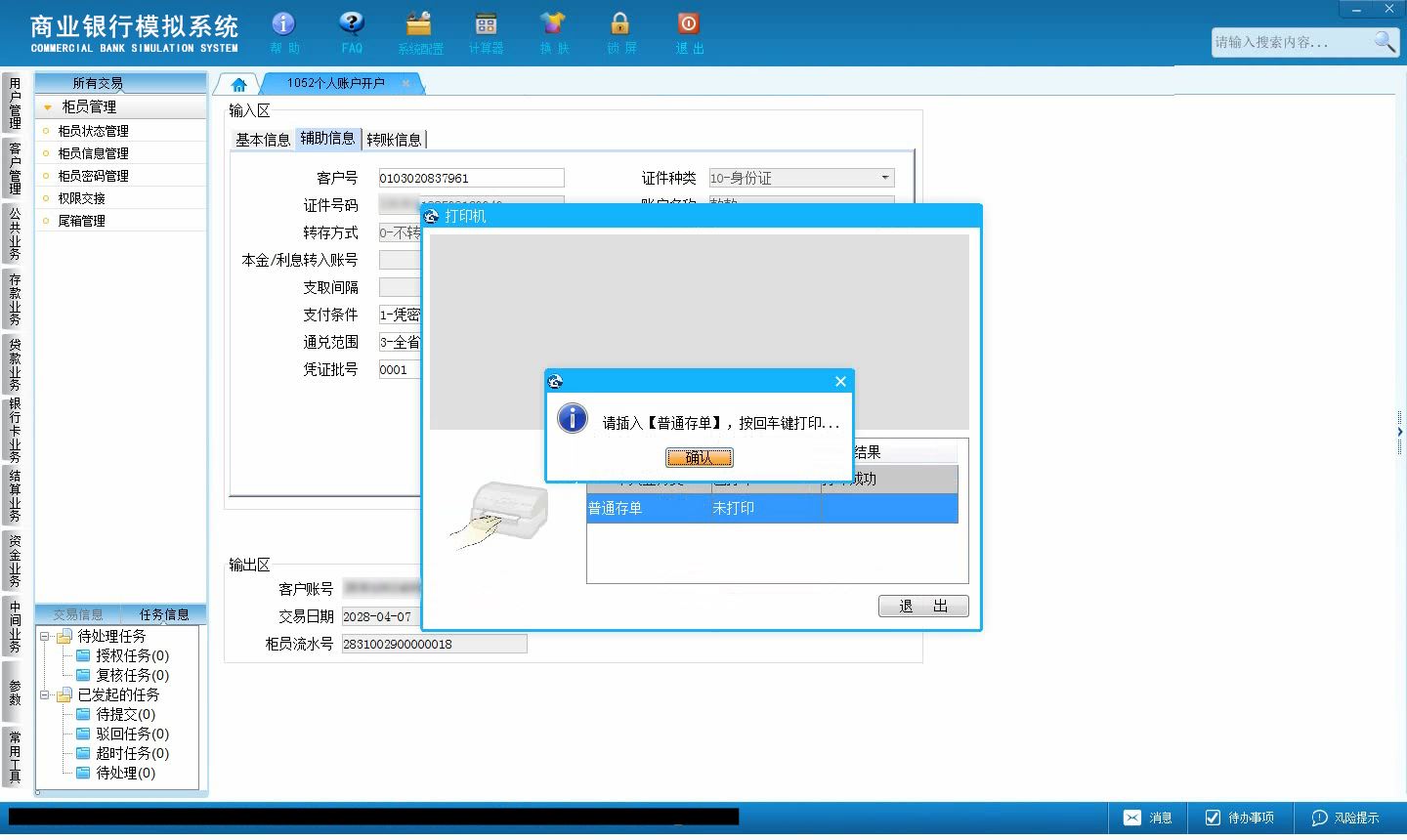Select 授权任务(0) in task tree
The width and height of the screenshot is (1407, 840).
pyautogui.click(x=132, y=656)
